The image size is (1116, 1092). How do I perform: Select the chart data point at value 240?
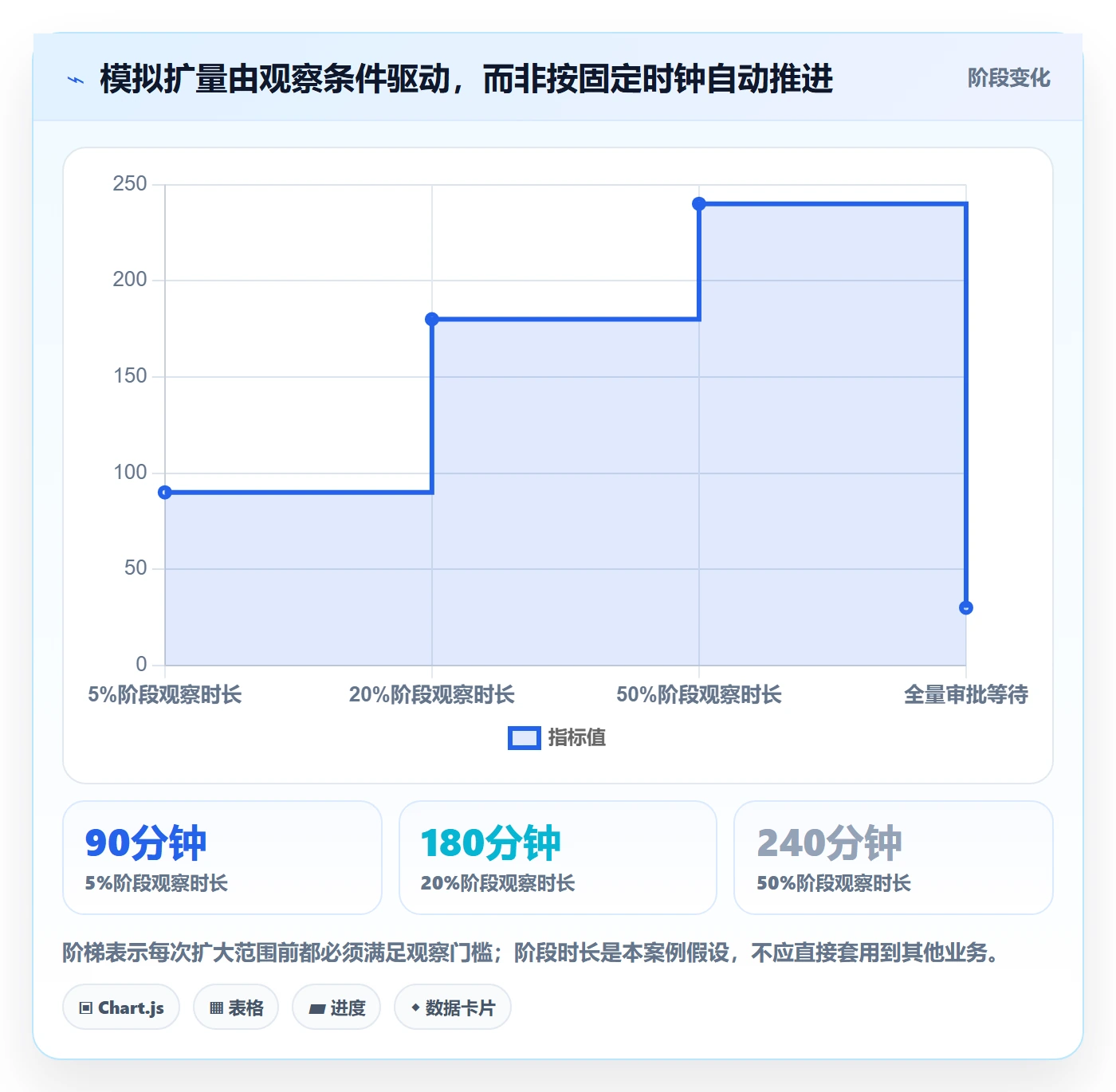(x=699, y=204)
